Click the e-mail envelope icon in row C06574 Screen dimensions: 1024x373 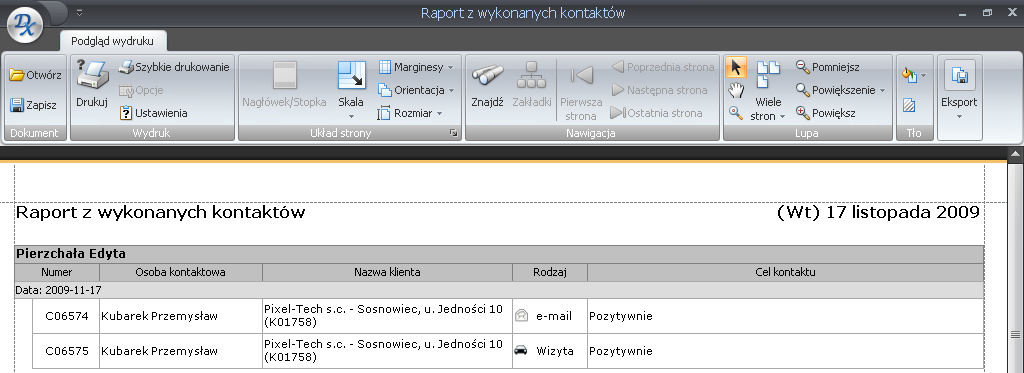520,316
